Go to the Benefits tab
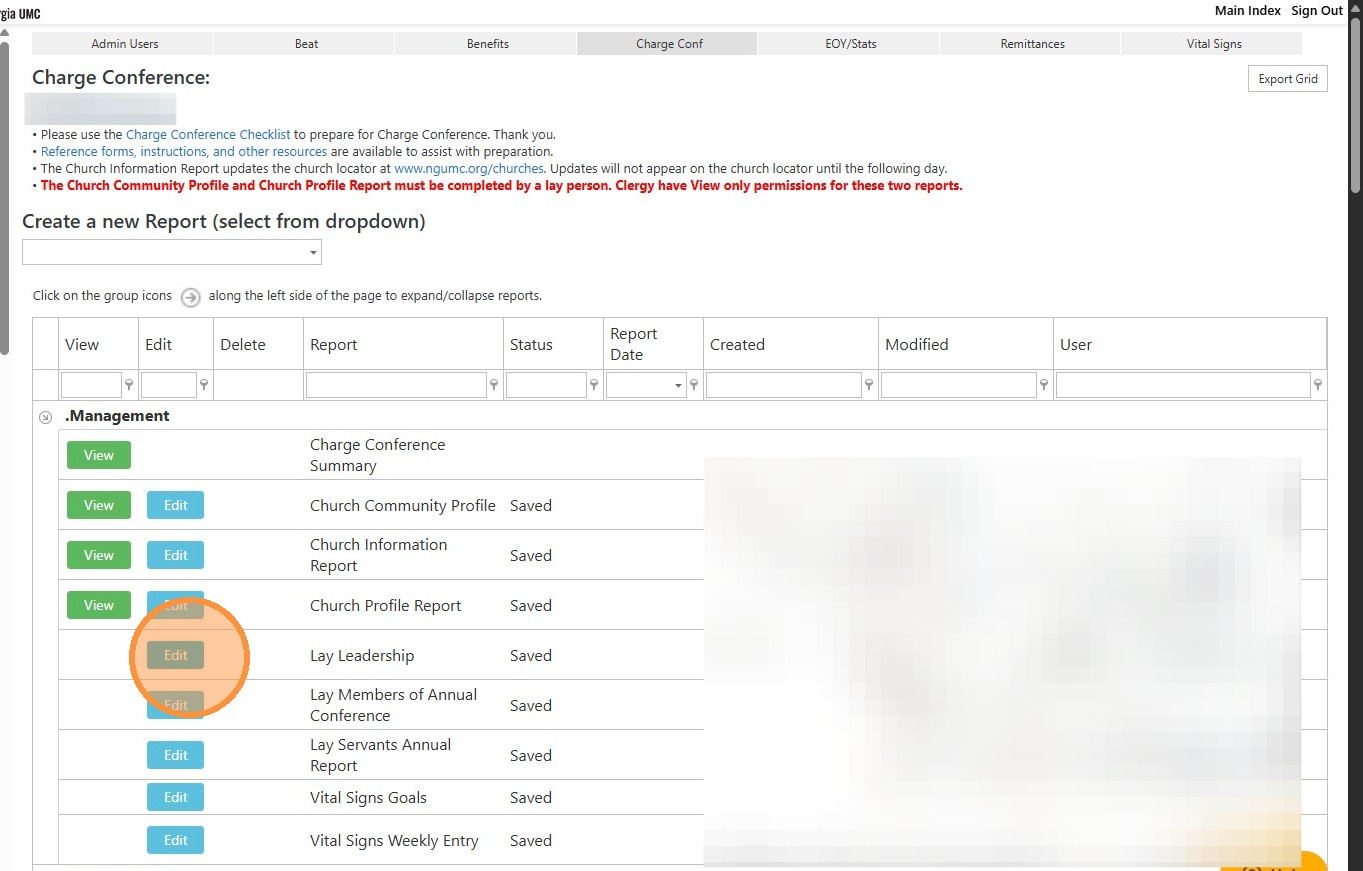1363x871 pixels. 487,44
